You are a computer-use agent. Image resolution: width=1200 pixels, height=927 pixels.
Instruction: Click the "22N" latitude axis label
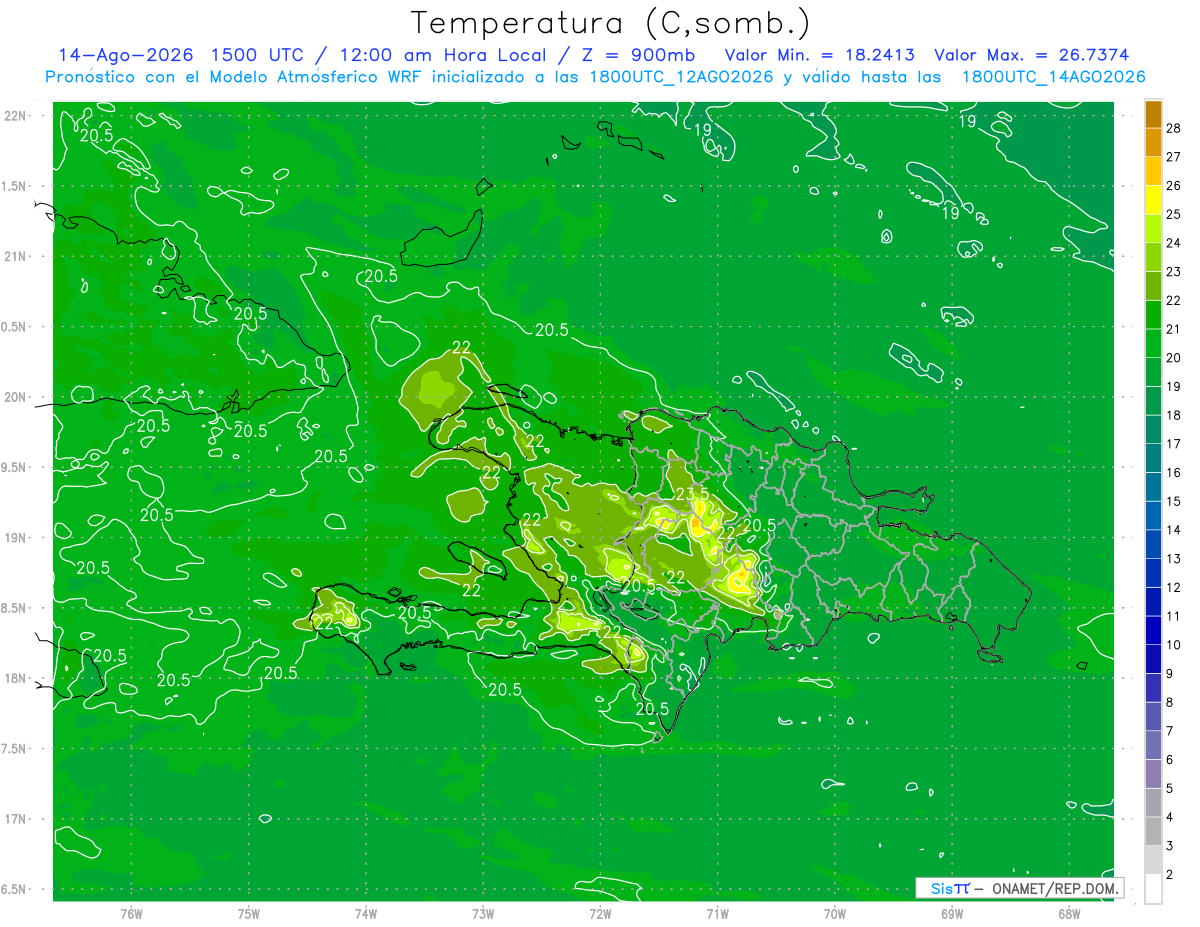tap(17, 116)
